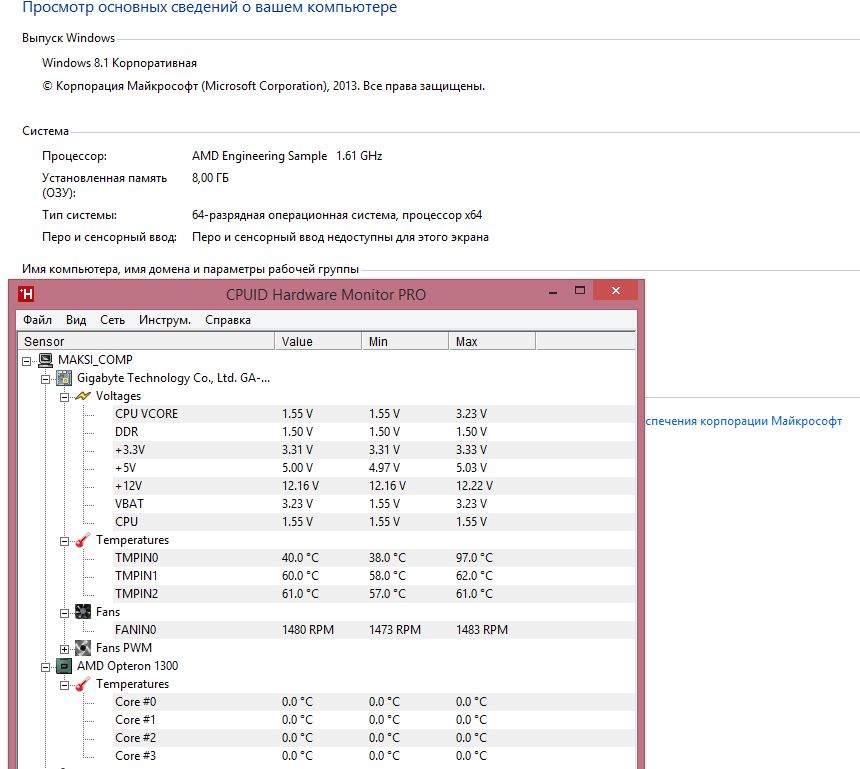Select the +5V voltage row
Viewport: 860px width, 769px height.
(x=374, y=468)
